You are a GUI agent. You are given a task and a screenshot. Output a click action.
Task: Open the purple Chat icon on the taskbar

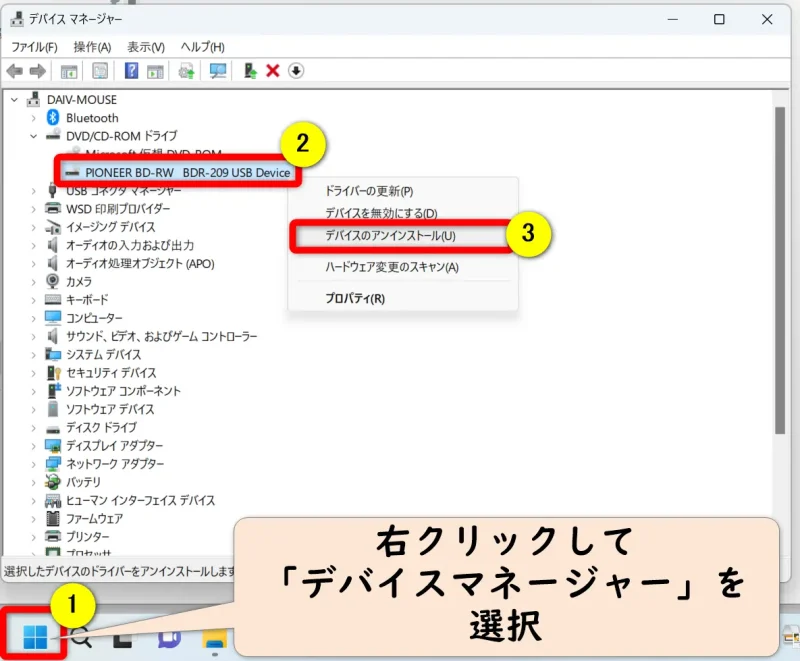pos(169,638)
